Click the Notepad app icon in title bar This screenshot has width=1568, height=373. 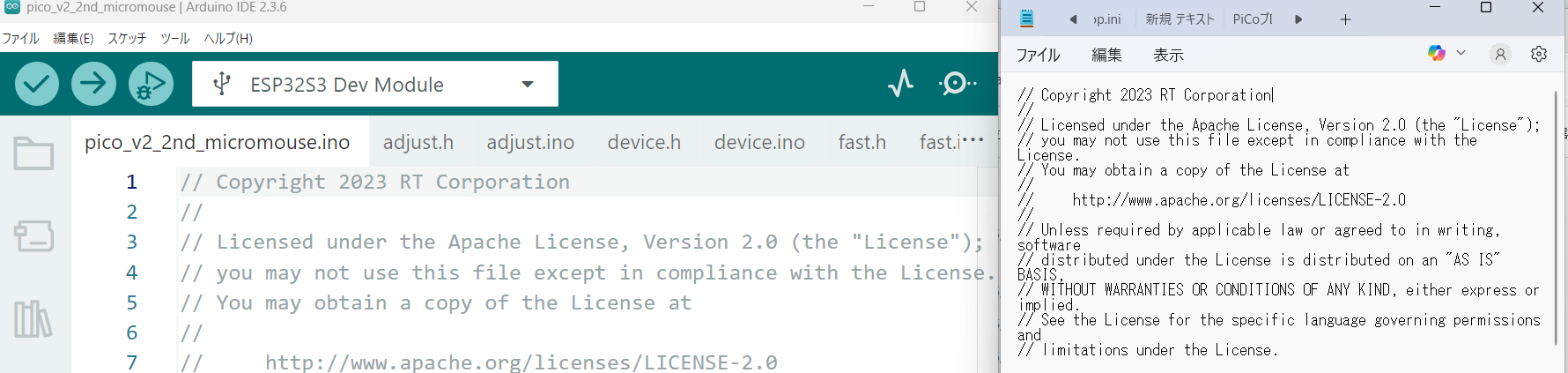(1026, 19)
